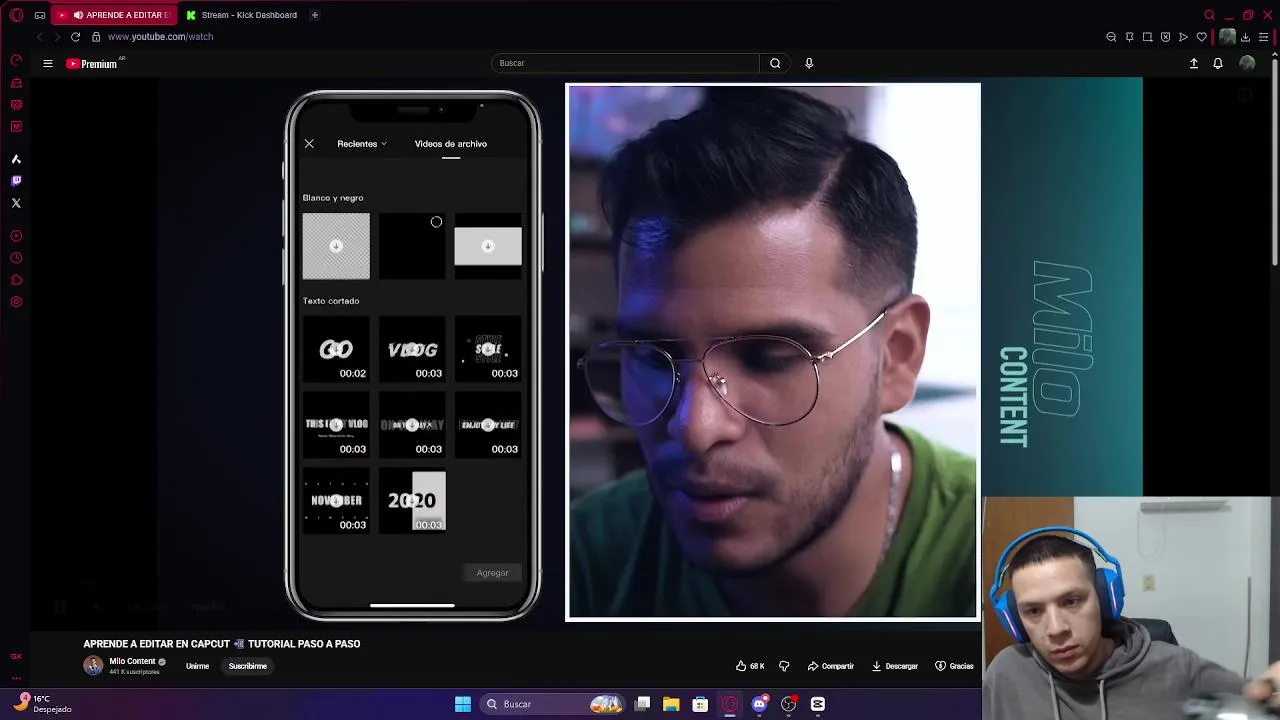Screen dimensions: 1280x720
Task: Expand the Recientes dropdown on phone
Action: [362, 144]
